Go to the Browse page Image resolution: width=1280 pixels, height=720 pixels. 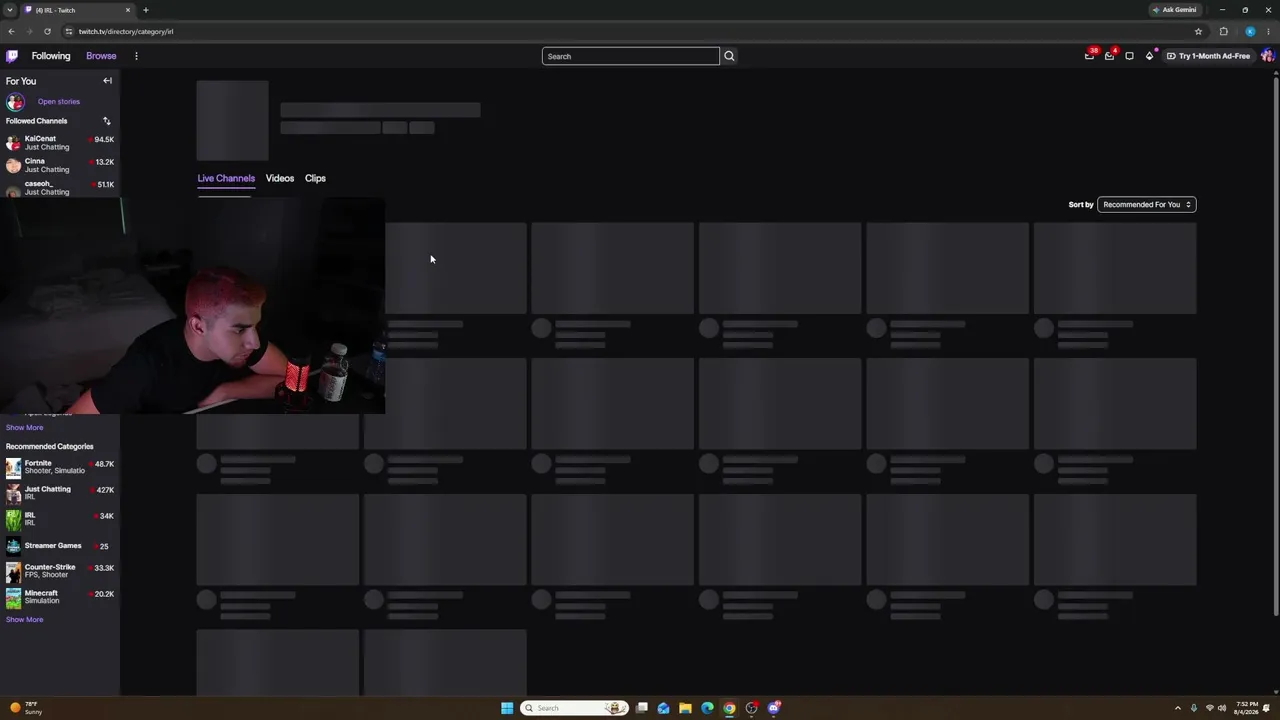click(101, 56)
